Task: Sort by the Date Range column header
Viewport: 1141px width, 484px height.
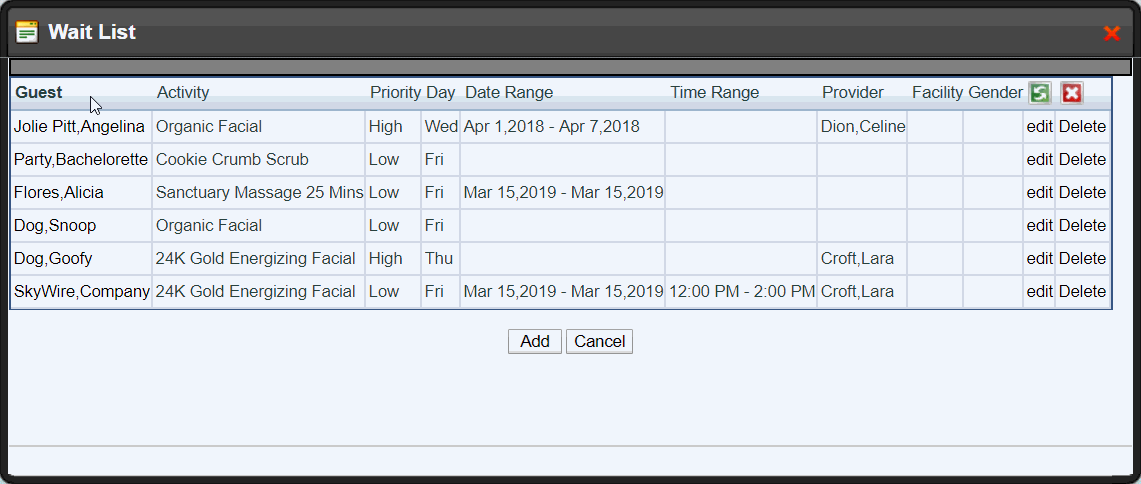Action: 509,92
